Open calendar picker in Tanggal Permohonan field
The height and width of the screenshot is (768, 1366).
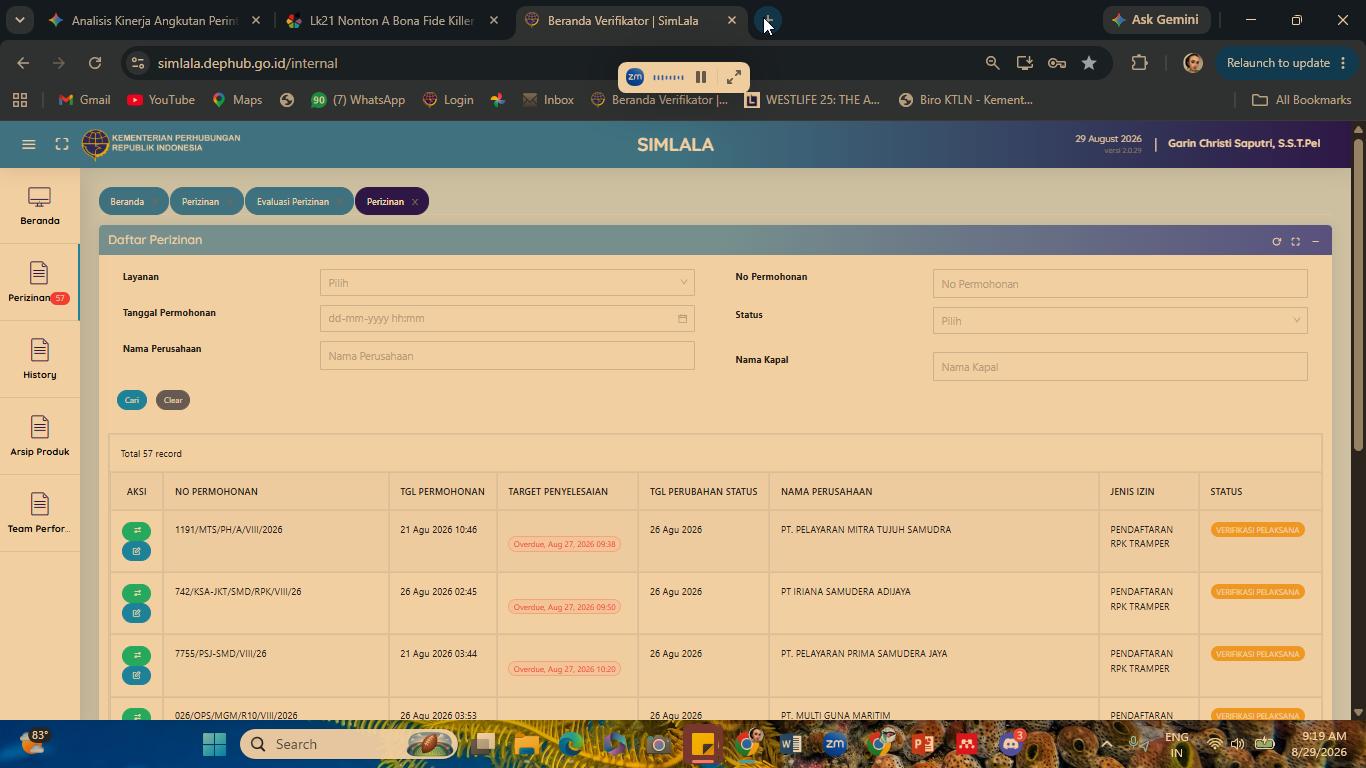(x=682, y=319)
